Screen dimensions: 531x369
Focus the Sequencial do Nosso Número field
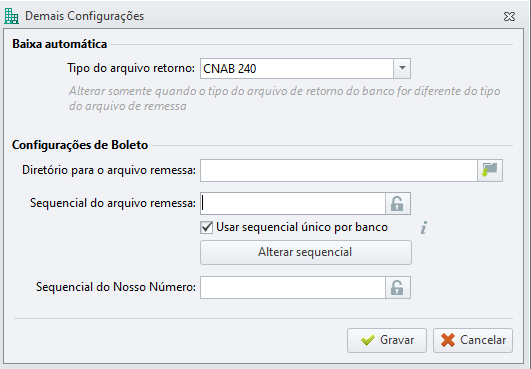tap(293, 287)
